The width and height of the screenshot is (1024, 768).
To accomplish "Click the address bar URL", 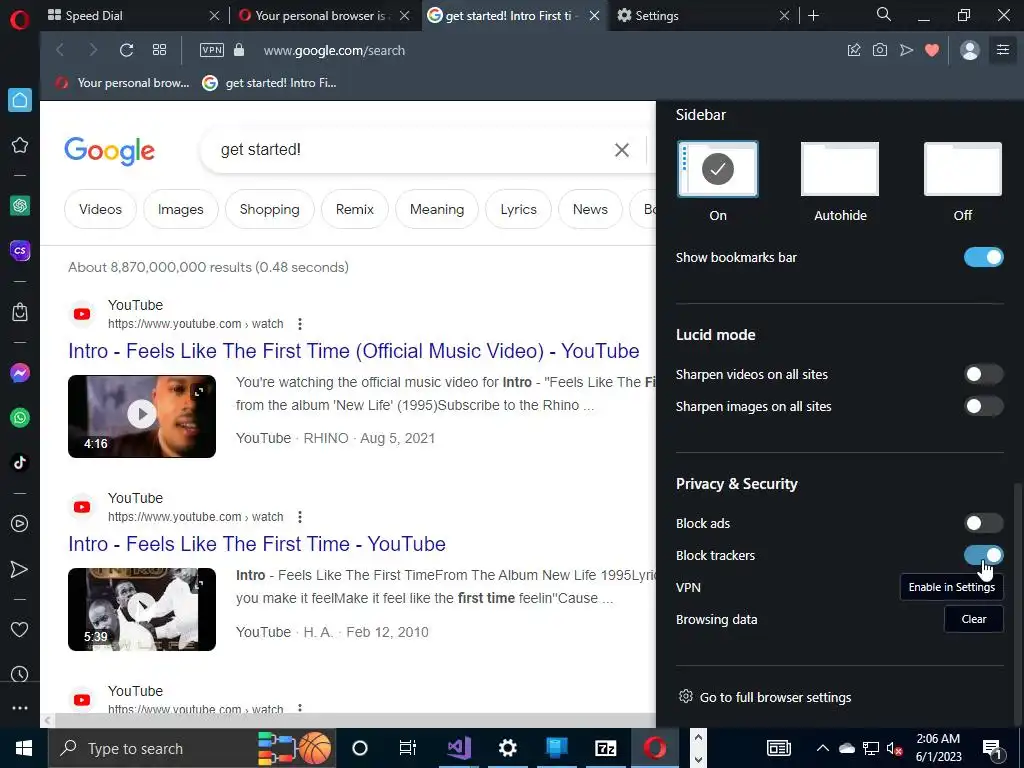I will pos(334,50).
